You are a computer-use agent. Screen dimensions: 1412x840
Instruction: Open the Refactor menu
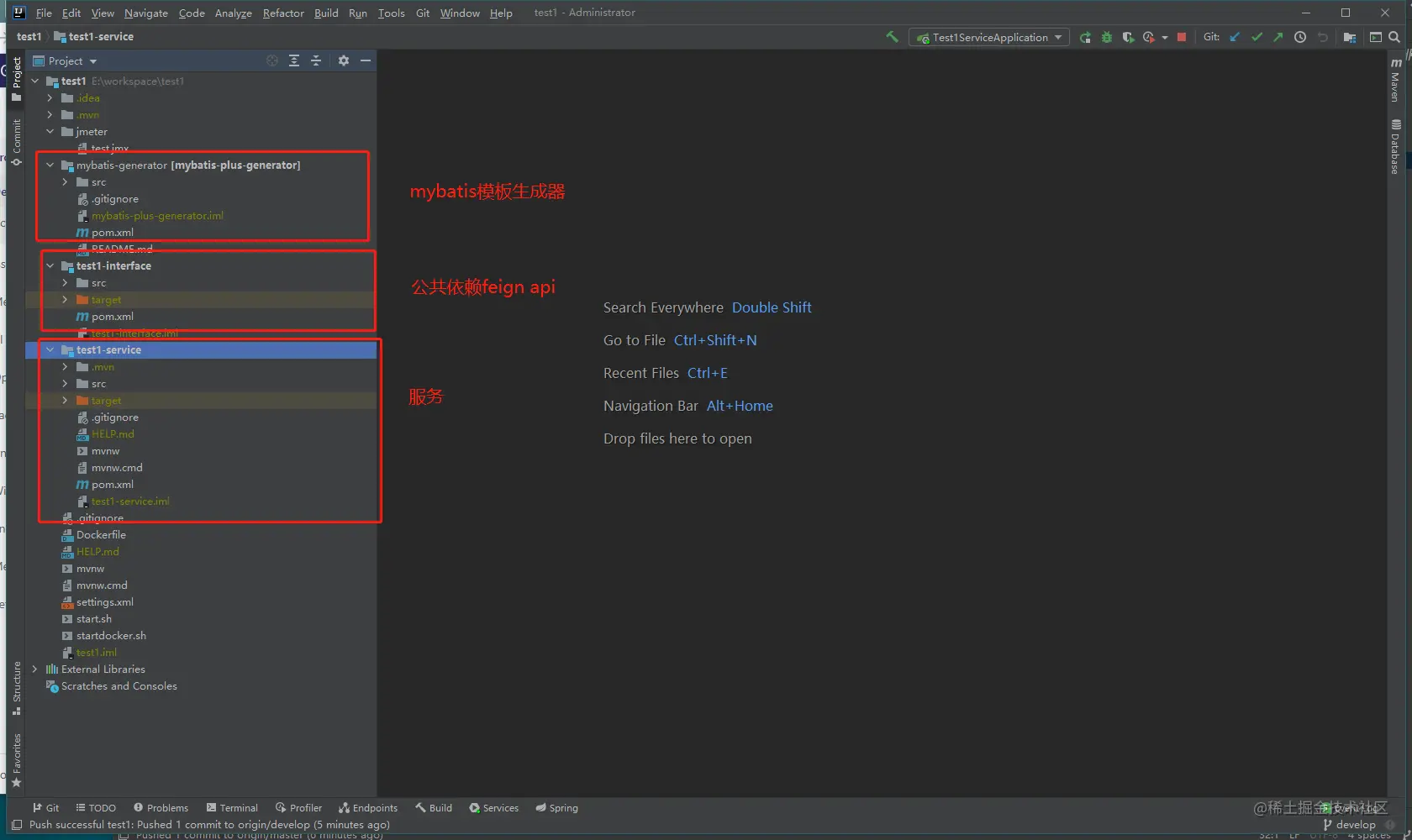(283, 13)
